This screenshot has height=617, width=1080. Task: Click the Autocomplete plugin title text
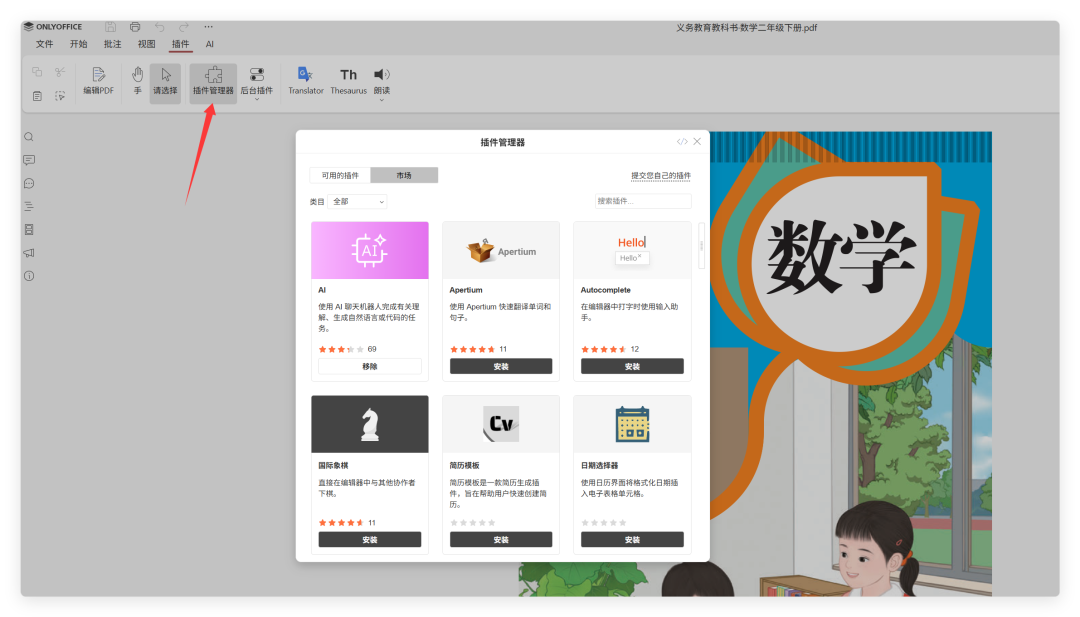pos(605,290)
